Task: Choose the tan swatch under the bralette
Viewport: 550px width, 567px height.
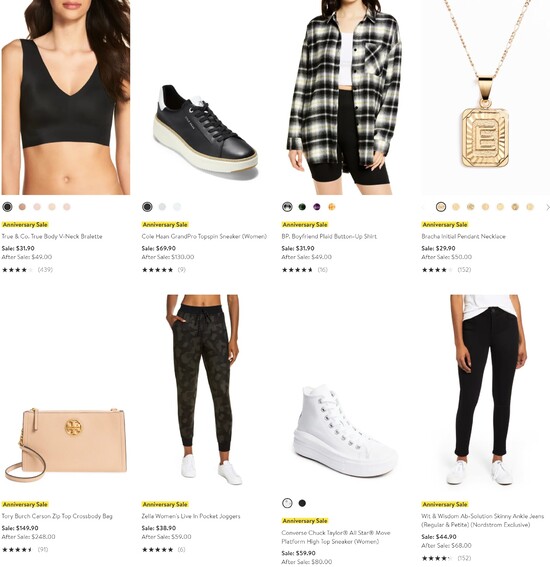Action: [22, 207]
